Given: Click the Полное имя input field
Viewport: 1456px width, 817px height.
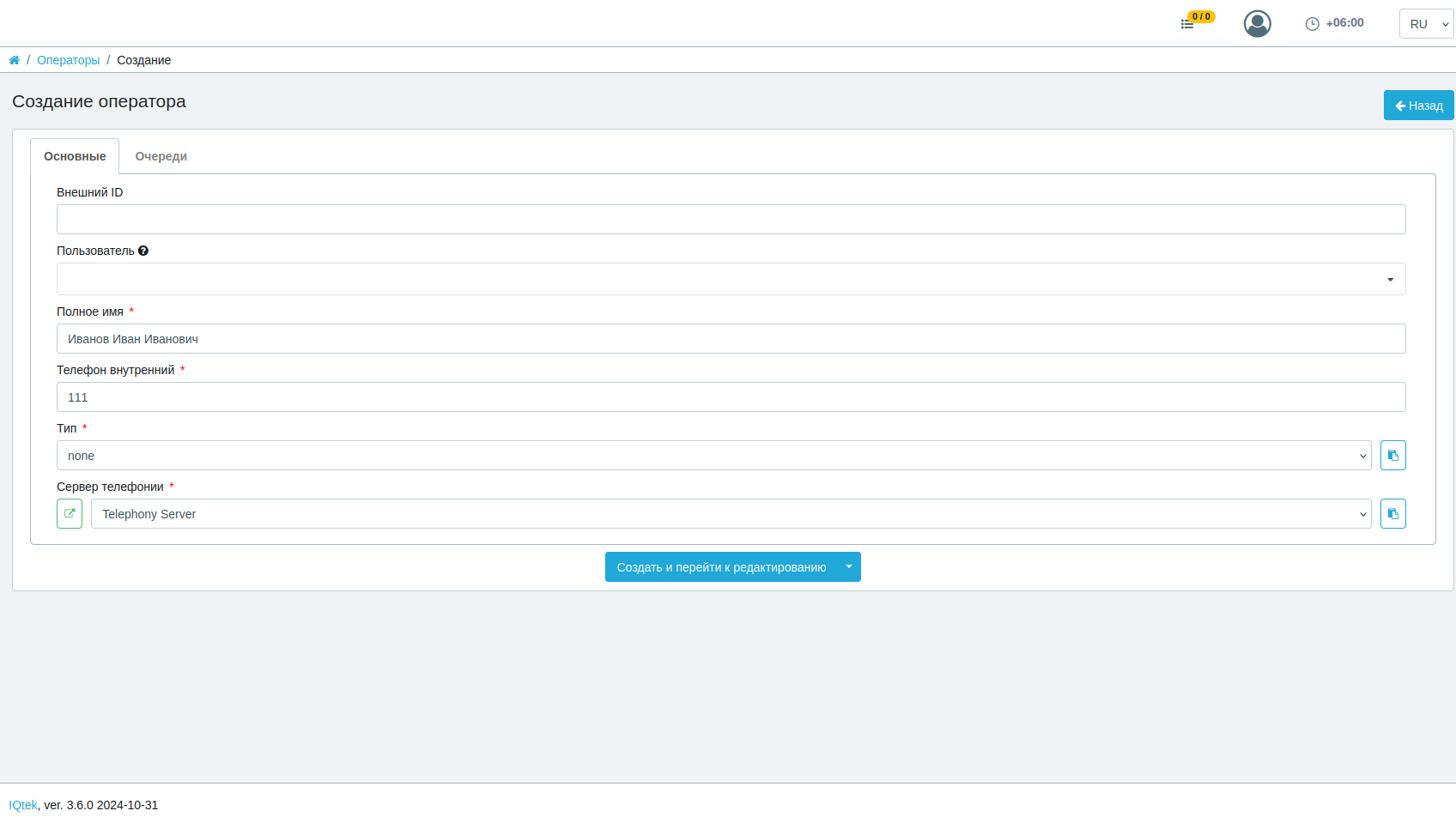Looking at the screenshot, I should click(x=731, y=339).
